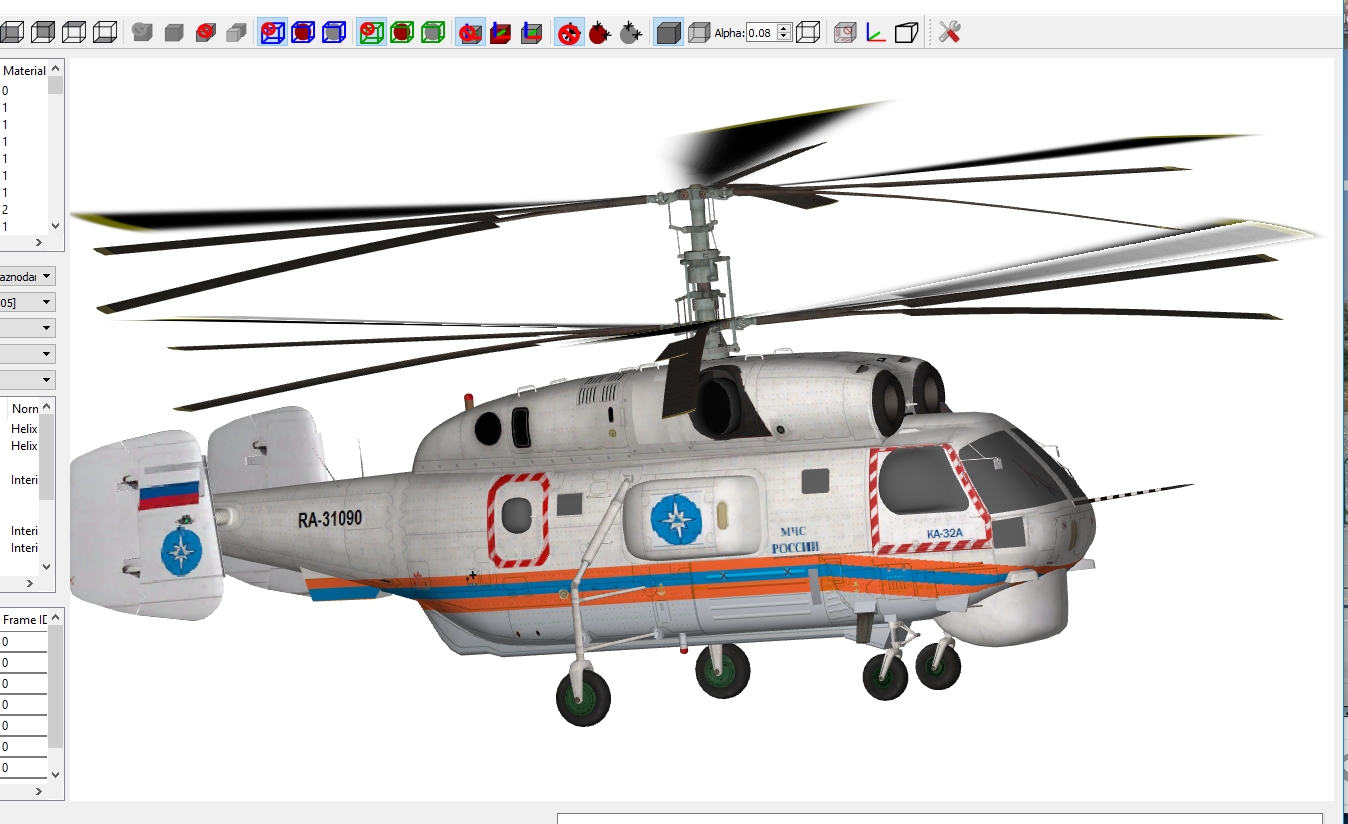The width and height of the screenshot is (1348, 824).
Task: Click the Frame ID column header
Action: [24, 620]
